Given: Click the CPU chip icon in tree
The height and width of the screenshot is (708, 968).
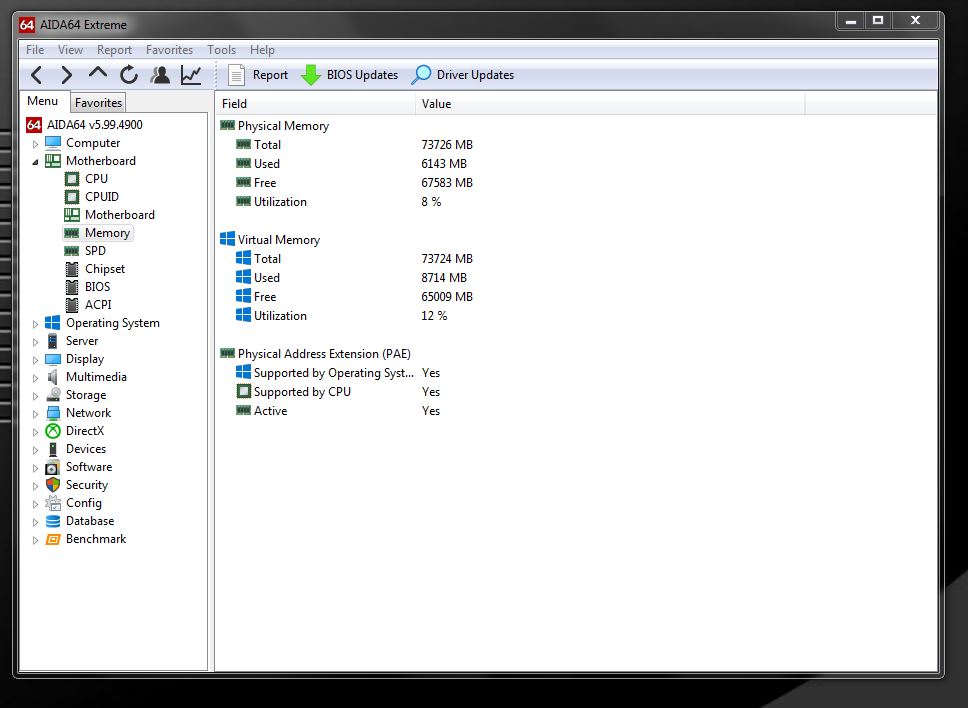Looking at the screenshot, I should (72, 179).
